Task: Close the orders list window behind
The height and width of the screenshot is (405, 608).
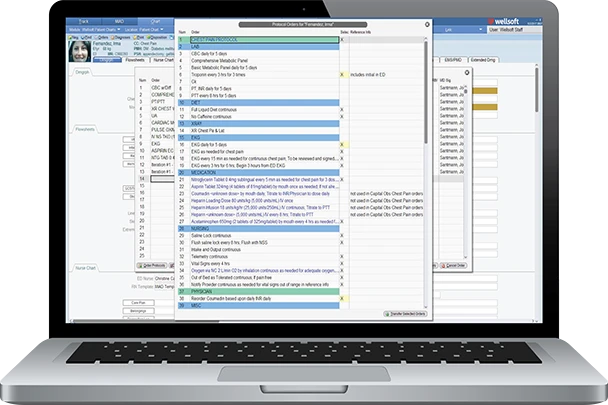Action: (467, 73)
